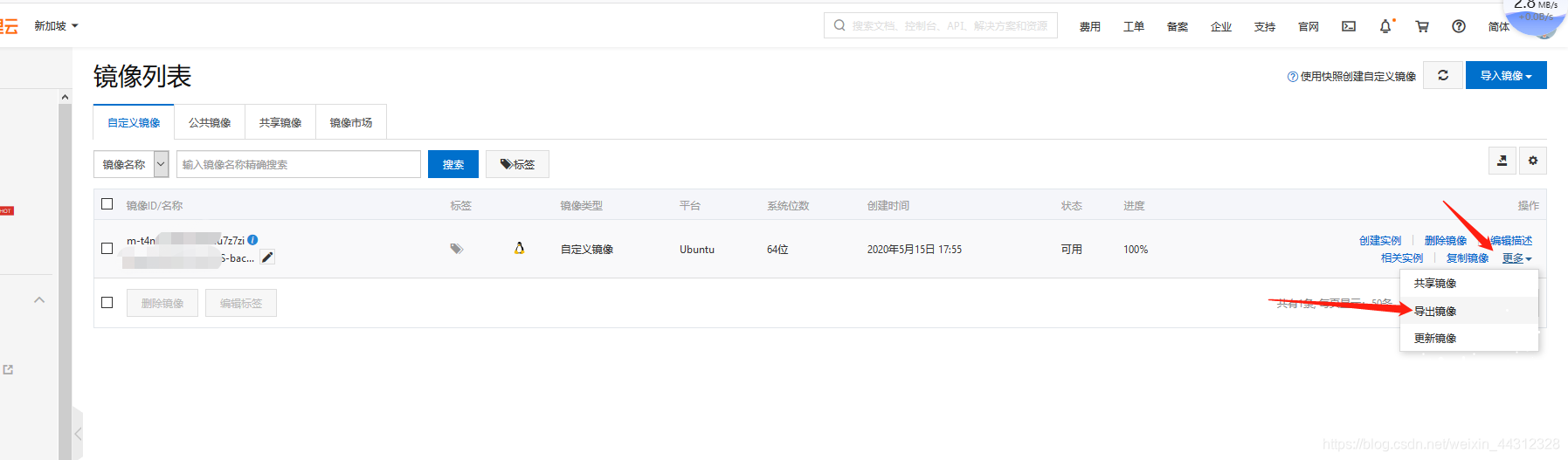1568x460 pixels.
Task: Click the top documentation search box
Action: [x=941, y=25]
